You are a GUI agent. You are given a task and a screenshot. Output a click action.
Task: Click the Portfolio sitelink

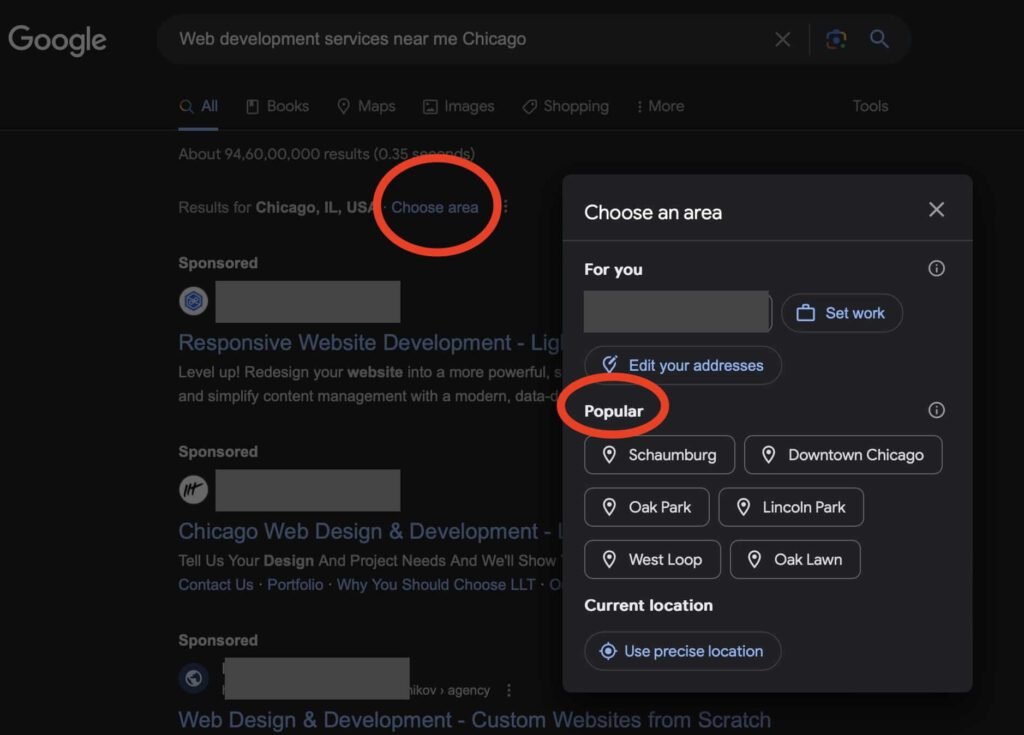click(295, 585)
